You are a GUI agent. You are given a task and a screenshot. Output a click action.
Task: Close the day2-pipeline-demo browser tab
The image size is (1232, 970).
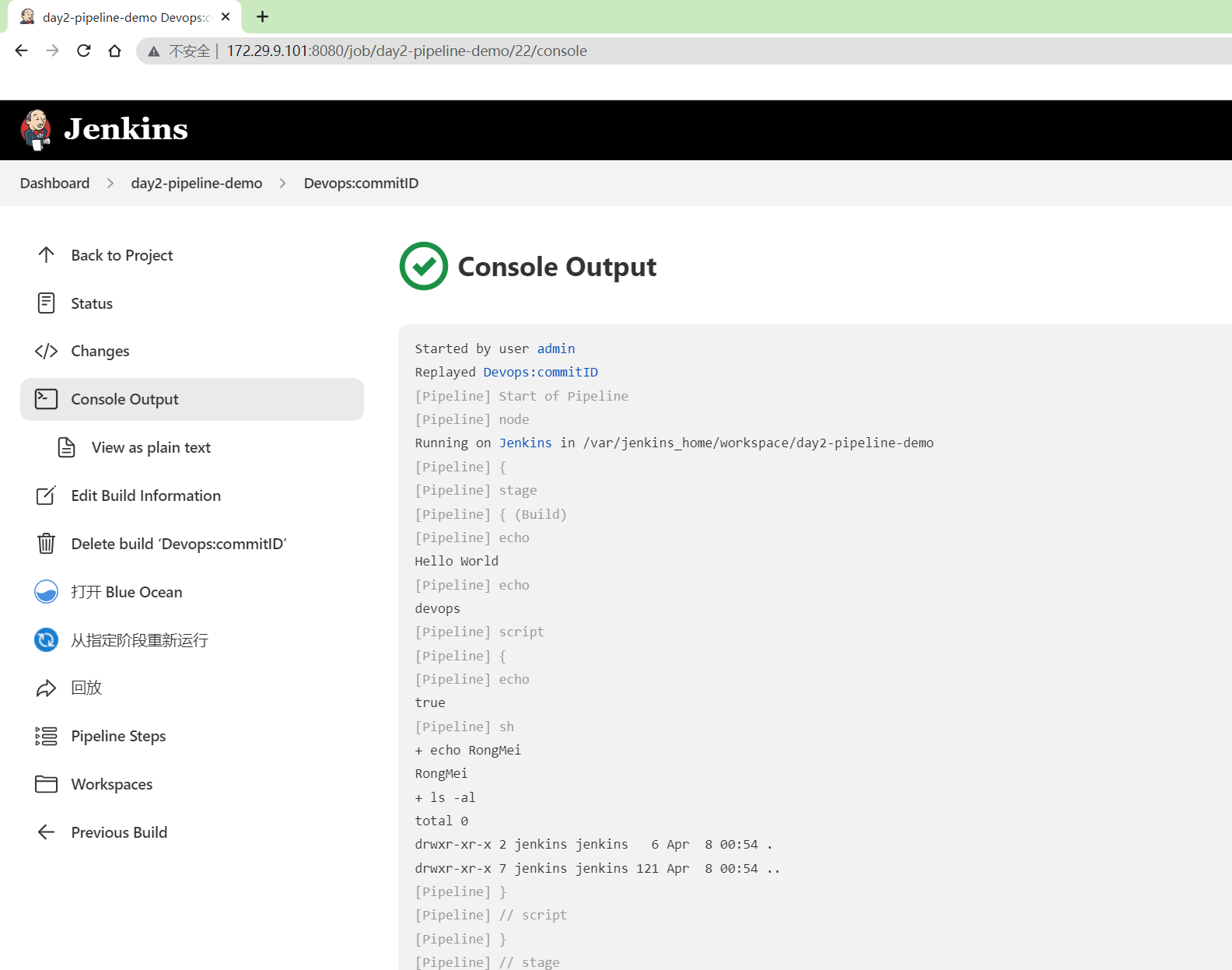point(226,16)
